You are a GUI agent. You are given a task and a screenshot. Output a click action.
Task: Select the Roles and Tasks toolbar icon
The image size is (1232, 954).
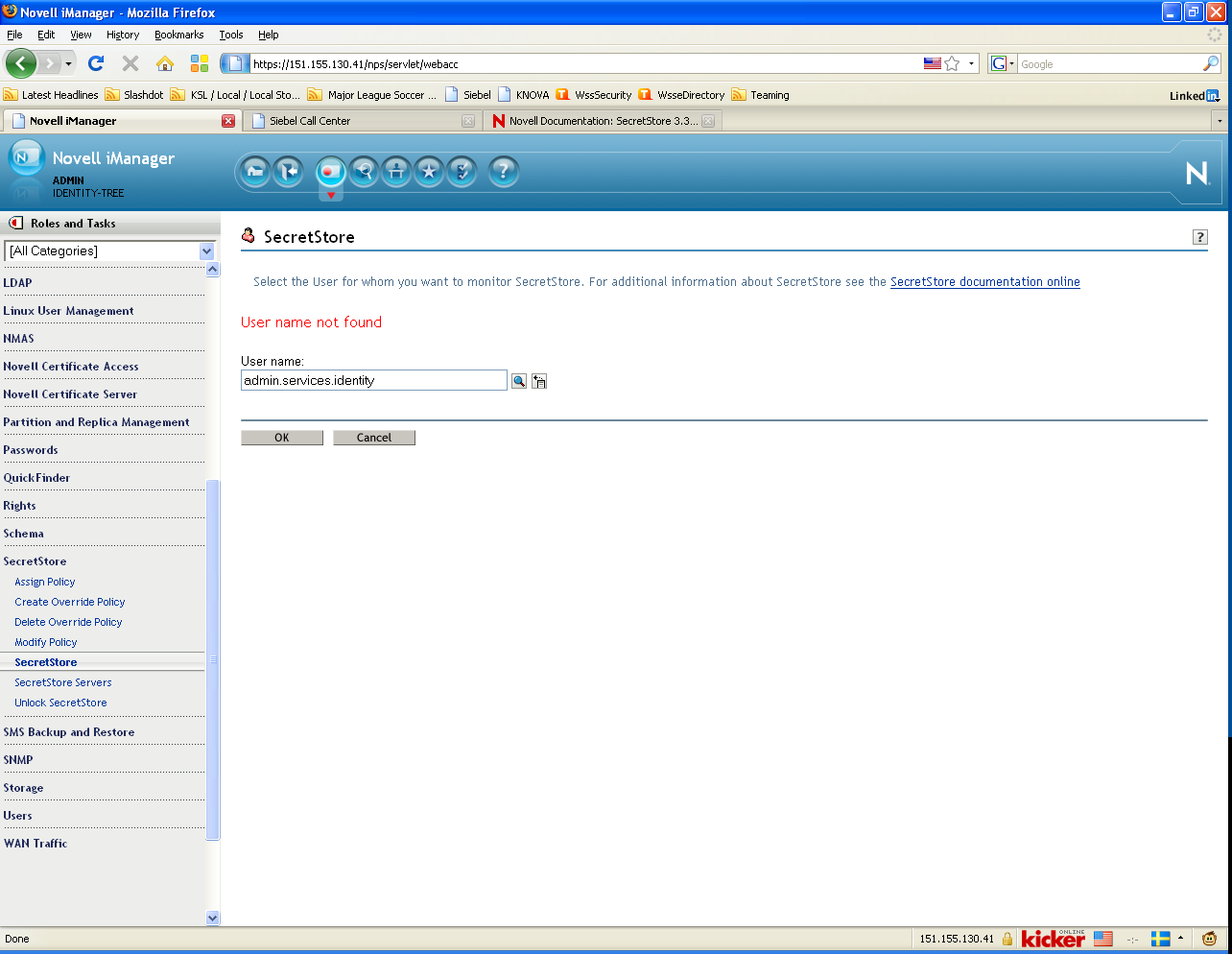click(x=330, y=172)
